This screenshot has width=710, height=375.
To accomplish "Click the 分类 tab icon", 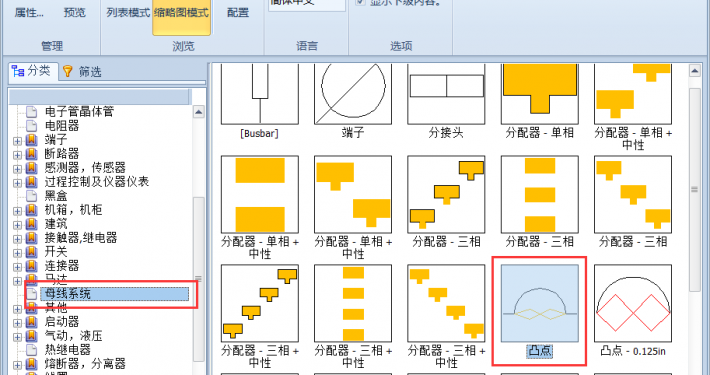I will [18, 71].
